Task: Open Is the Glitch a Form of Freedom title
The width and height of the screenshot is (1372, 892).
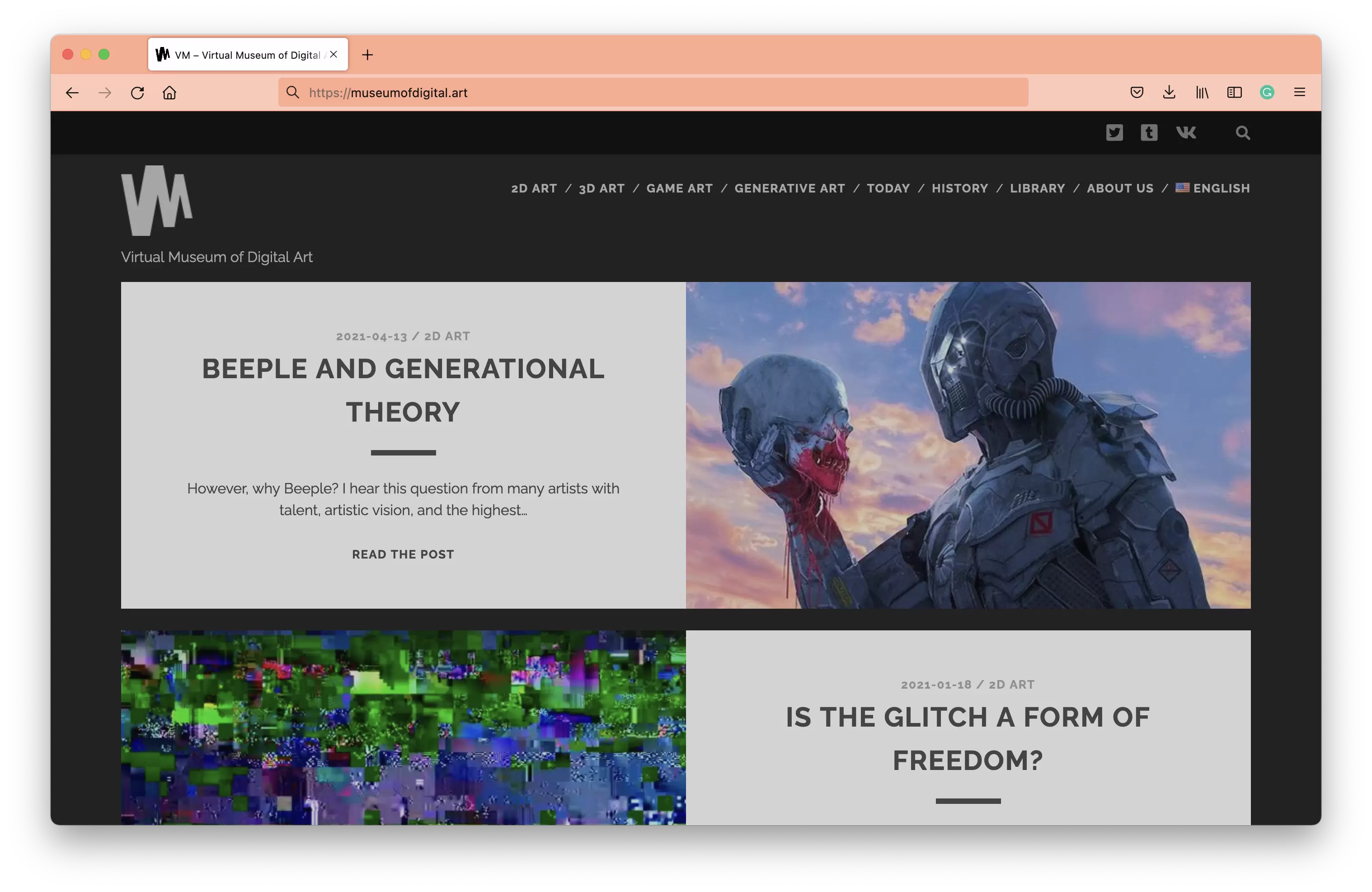Action: pos(968,739)
